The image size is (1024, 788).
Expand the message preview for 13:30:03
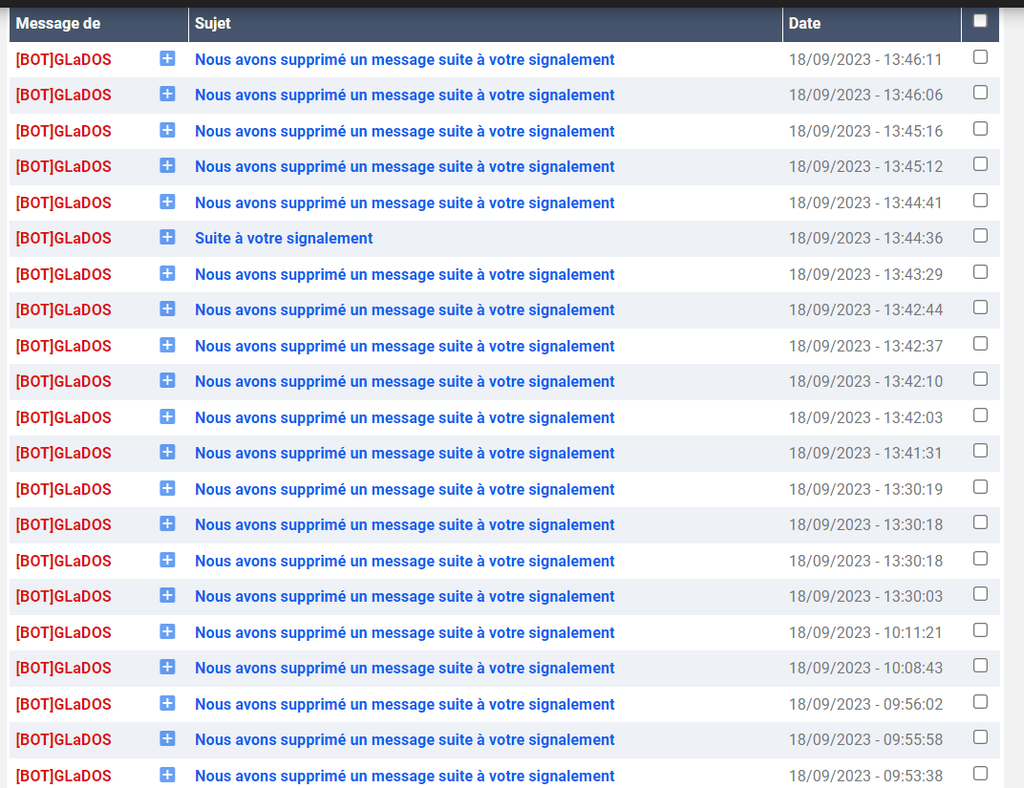point(167,595)
